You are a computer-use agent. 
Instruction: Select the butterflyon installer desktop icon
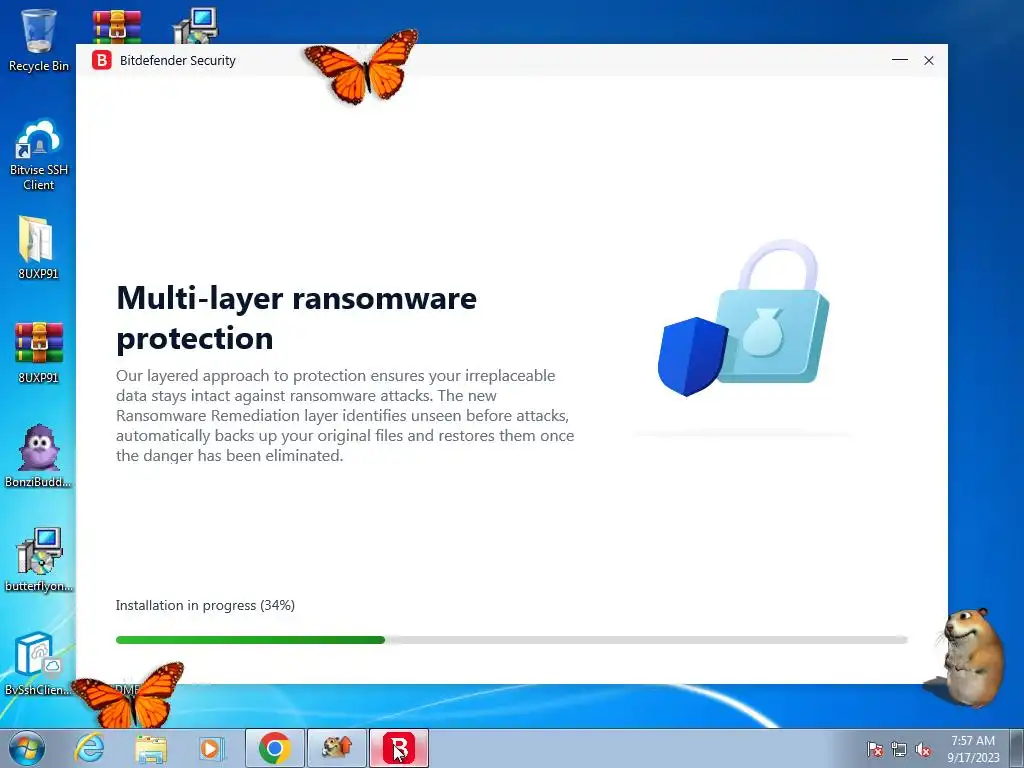39,560
